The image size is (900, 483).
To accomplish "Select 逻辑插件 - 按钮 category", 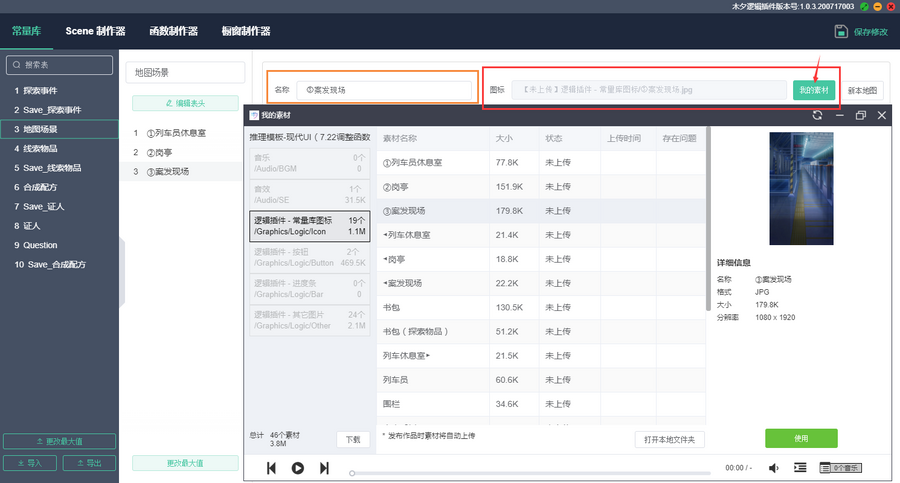I will pyautogui.click(x=308, y=257).
